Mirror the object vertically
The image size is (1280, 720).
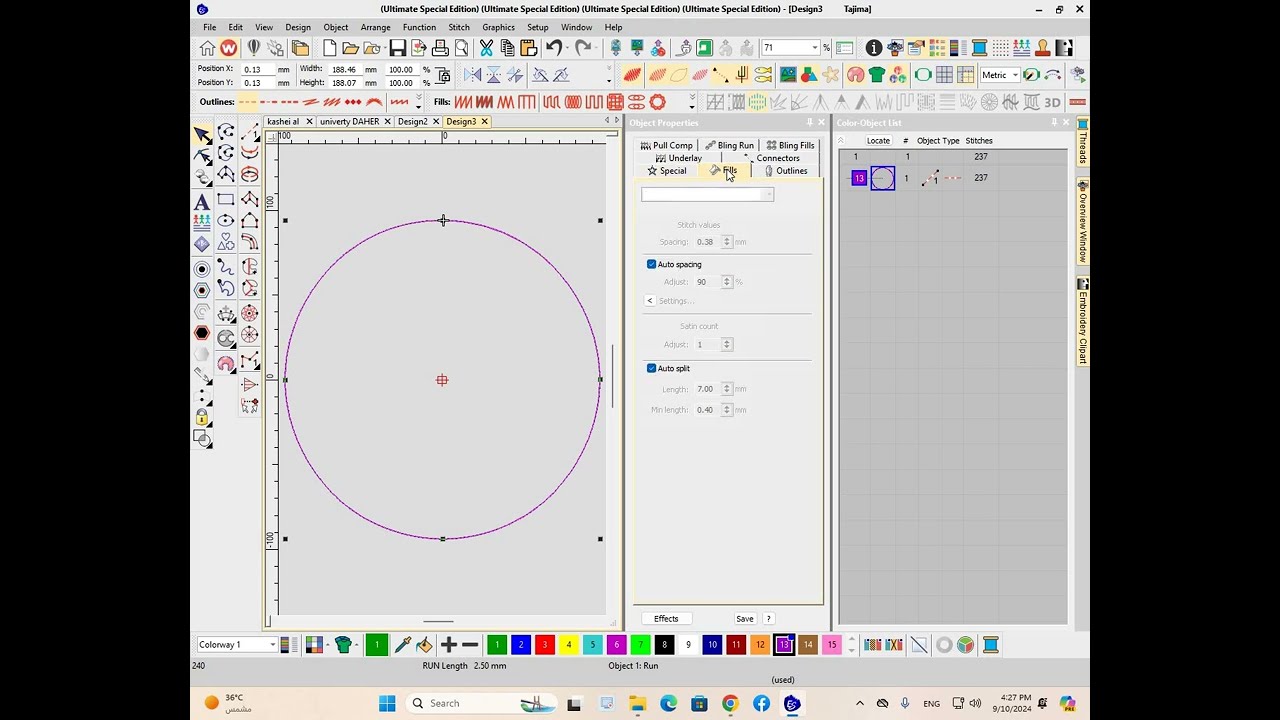[x=494, y=75]
